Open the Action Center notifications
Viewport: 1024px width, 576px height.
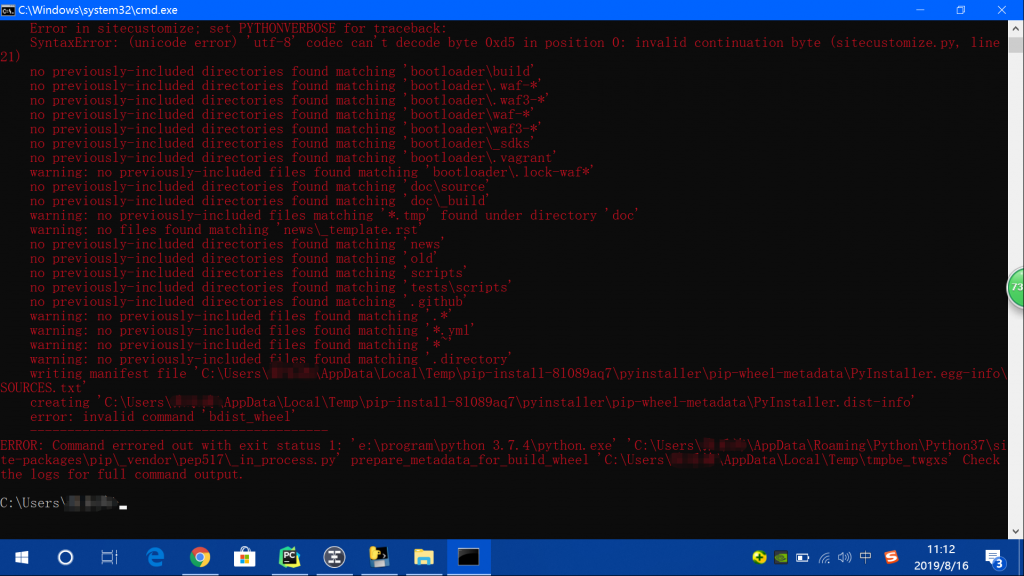point(994,557)
